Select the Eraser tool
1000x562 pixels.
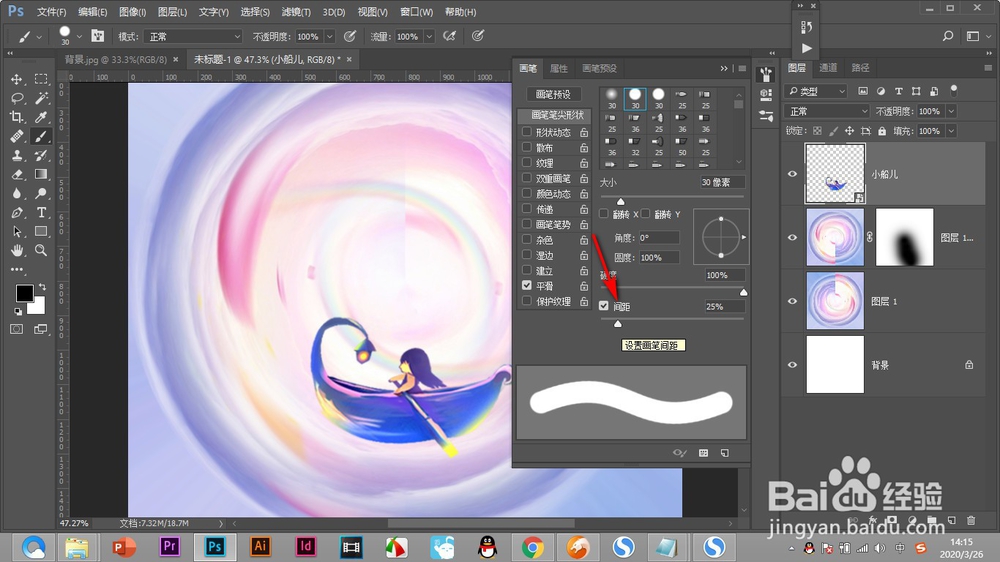coord(17,174)
